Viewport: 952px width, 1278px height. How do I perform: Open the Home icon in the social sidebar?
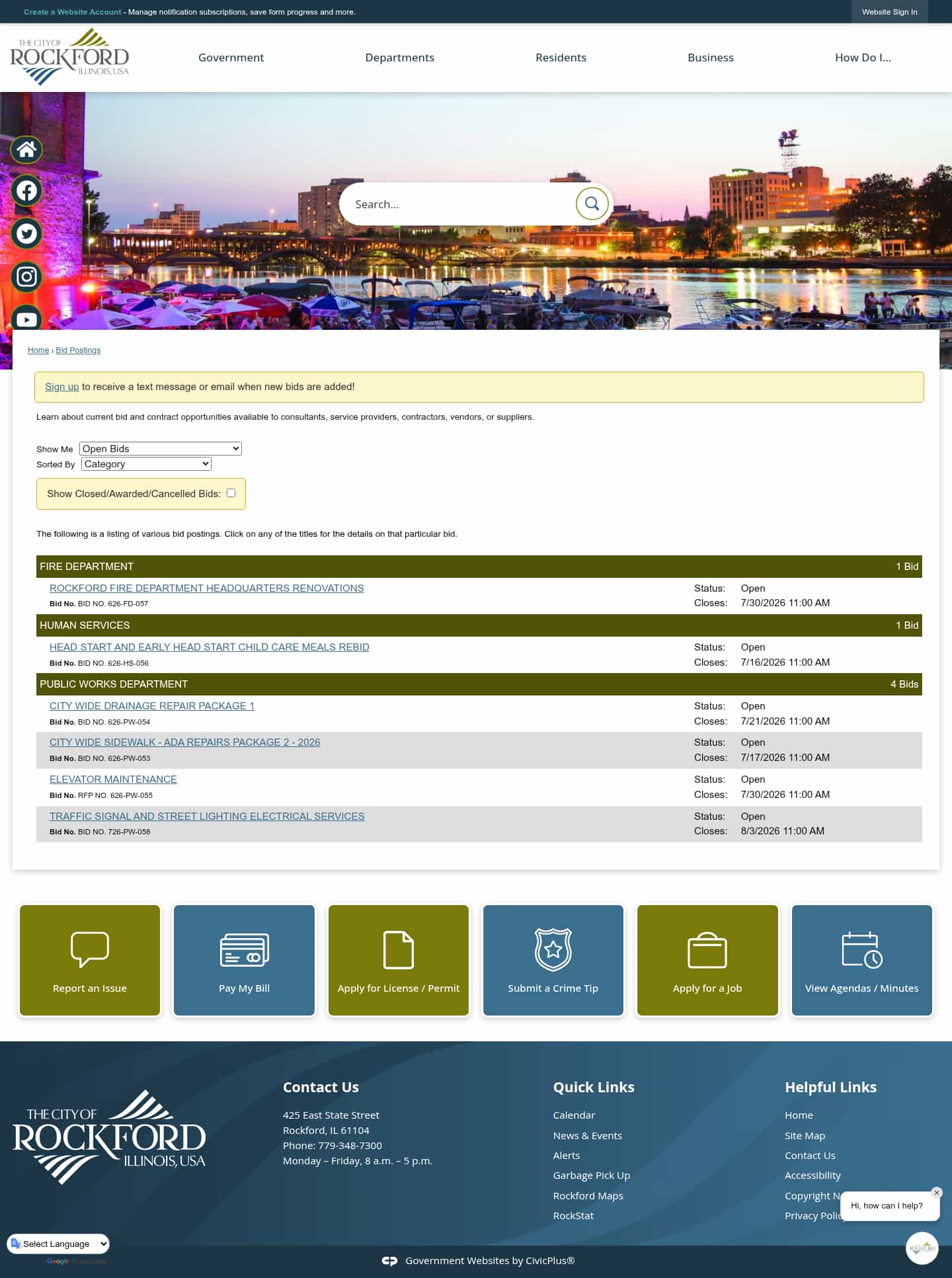click(x=26, y=149)
